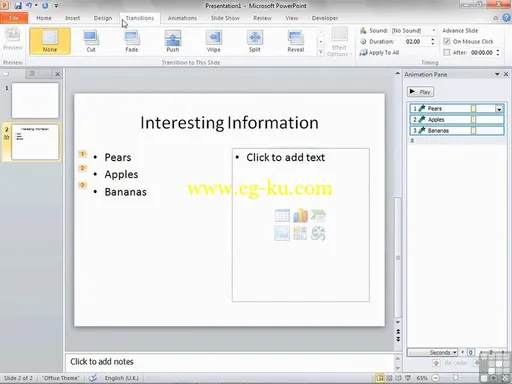Open the Review ribbon tab
Image resolution: width=512 pixels, height=384 pixels.
262,18
